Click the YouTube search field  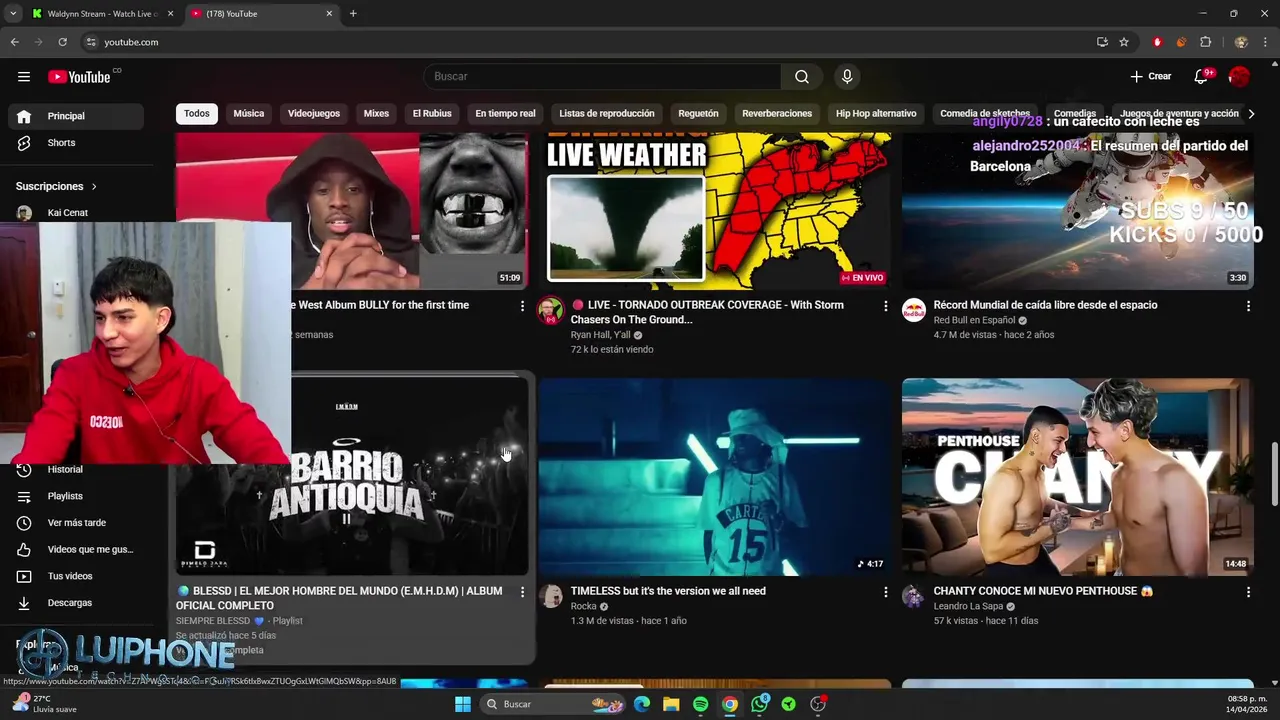pyautogui.click(x=603, y=77)
